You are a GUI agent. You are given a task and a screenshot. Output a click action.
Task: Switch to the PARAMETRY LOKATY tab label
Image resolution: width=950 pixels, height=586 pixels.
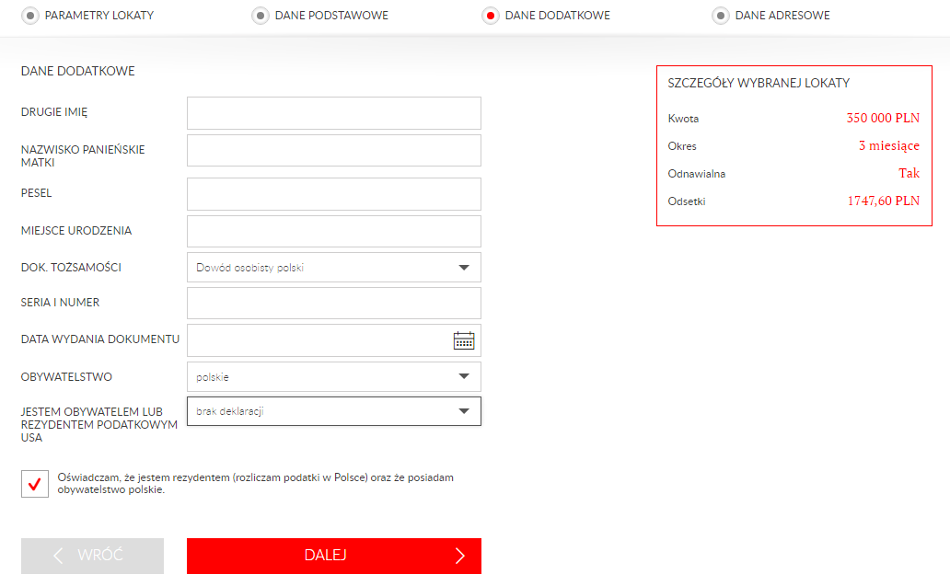pos(99,15)
